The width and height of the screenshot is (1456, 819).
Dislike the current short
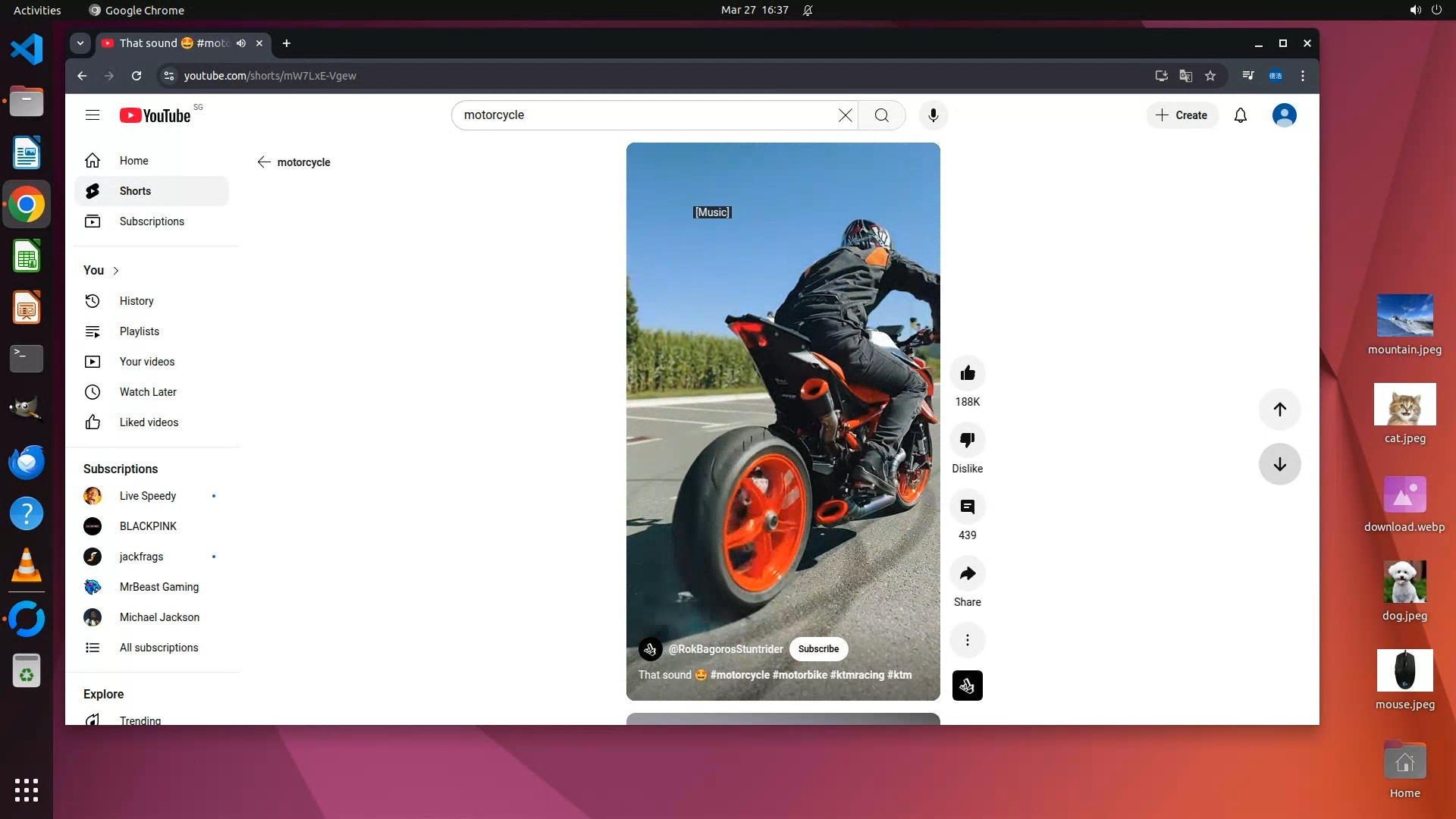pos(967,440)
